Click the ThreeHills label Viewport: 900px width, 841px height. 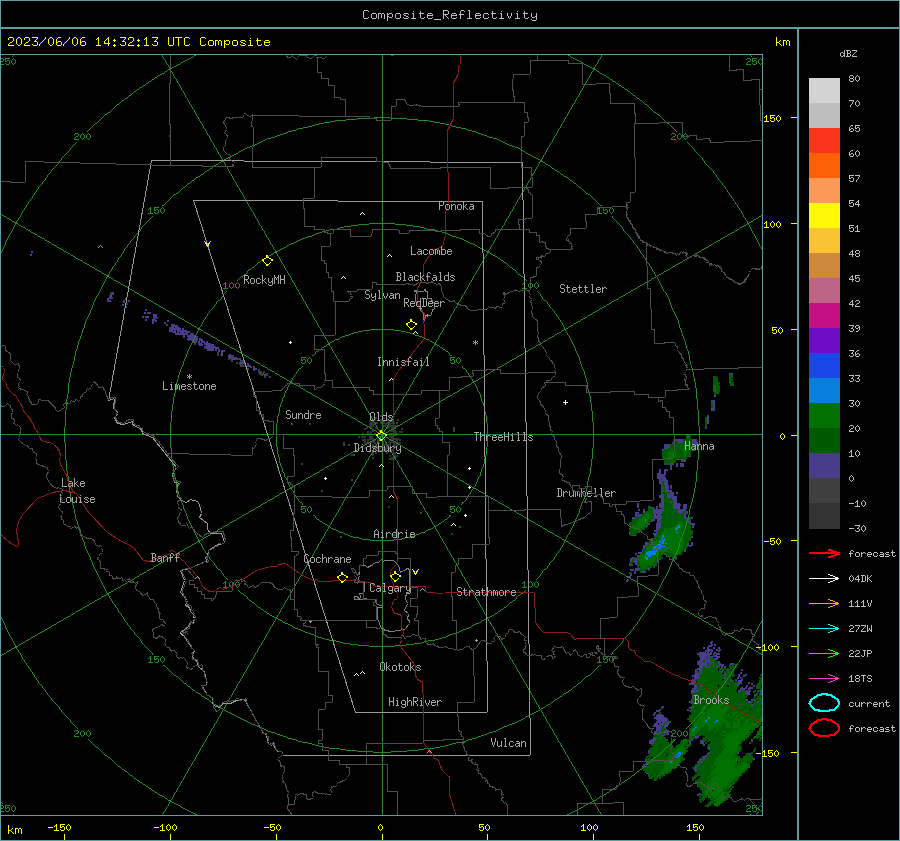503,437
